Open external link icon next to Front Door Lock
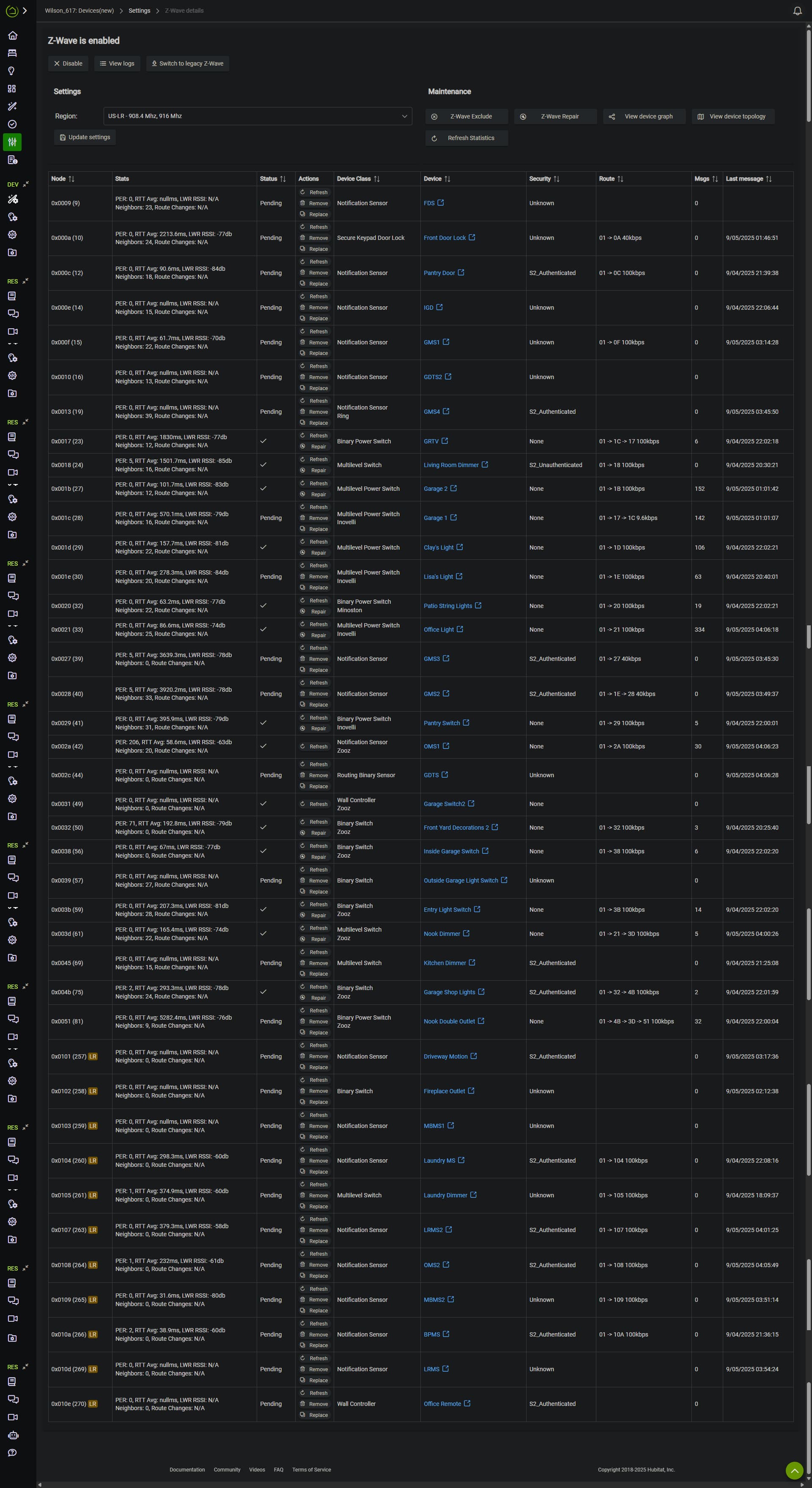The width and height of the screenshot is (812, 1488). click(472, 237)
